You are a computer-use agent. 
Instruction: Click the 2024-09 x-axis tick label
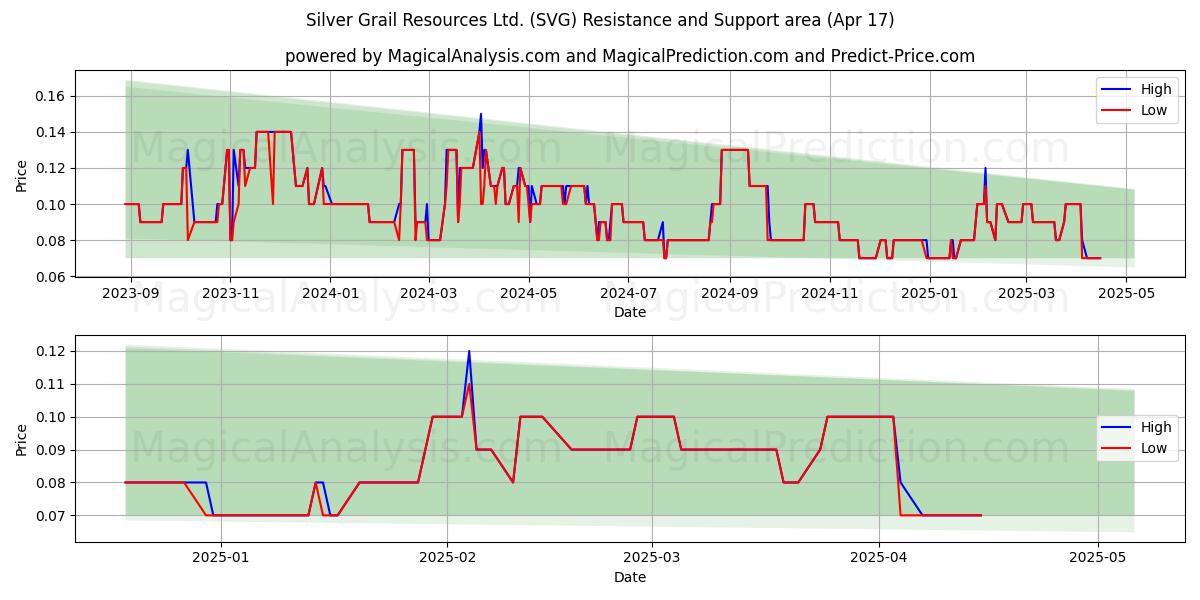(x=729, y=293)
